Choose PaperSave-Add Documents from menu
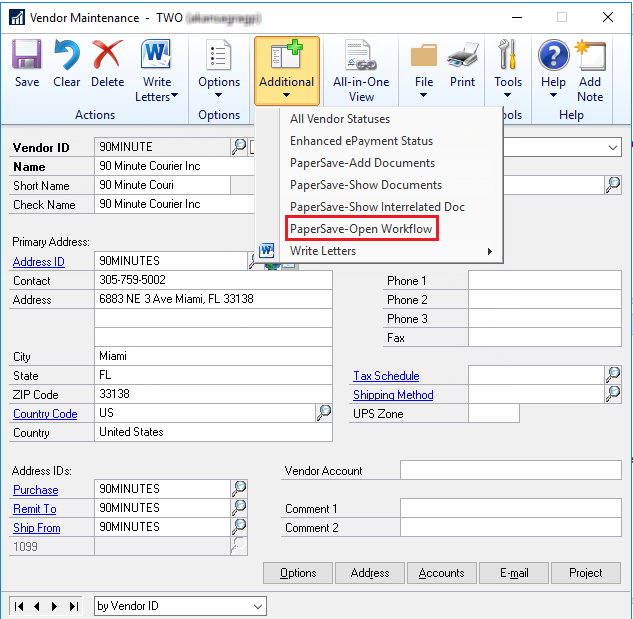Viewport: 633px width, 619px height. click(362, 163)
